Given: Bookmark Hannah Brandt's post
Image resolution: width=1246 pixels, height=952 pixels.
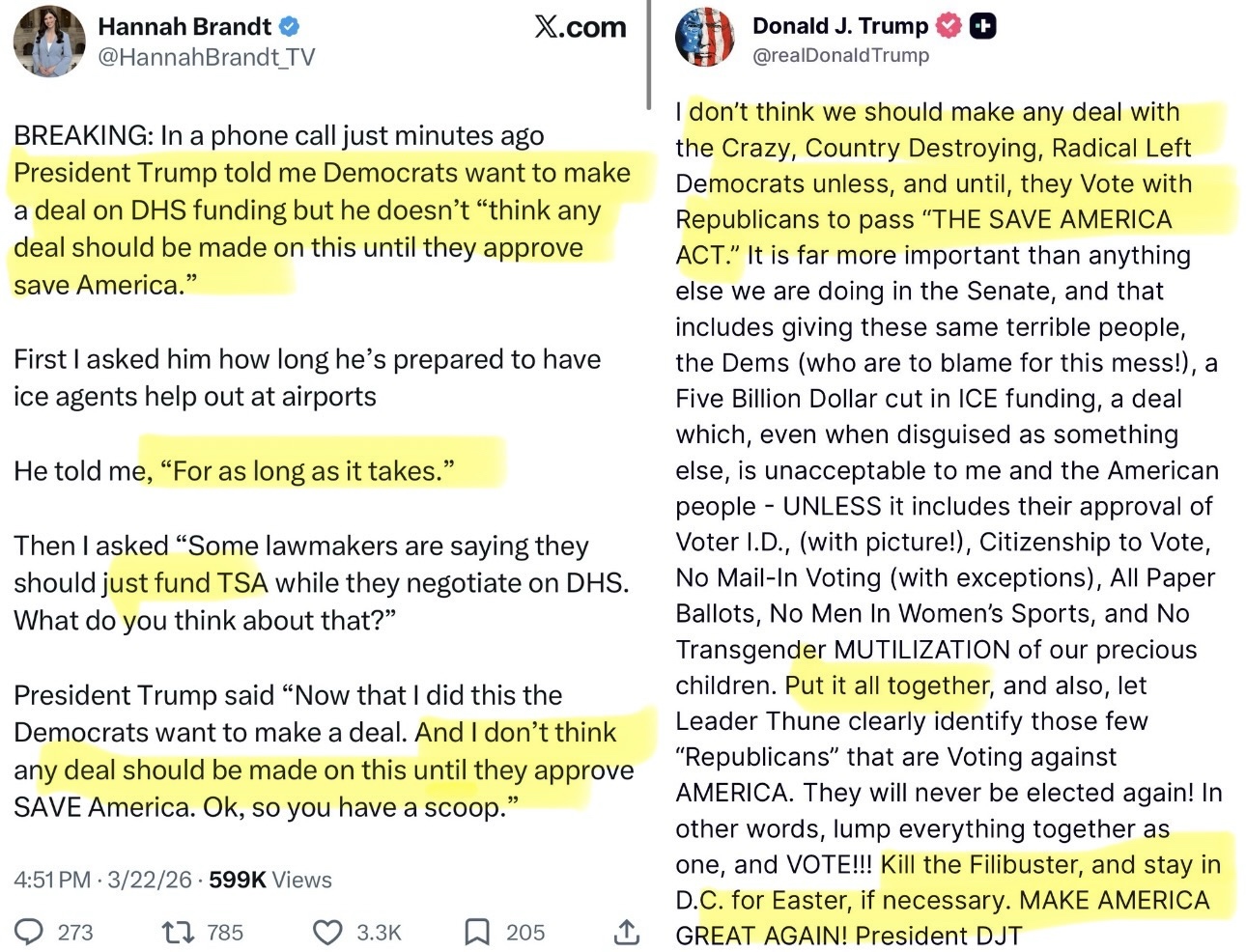Looking at the screenshot, I should pyautogui.click(x=477, y=932).
